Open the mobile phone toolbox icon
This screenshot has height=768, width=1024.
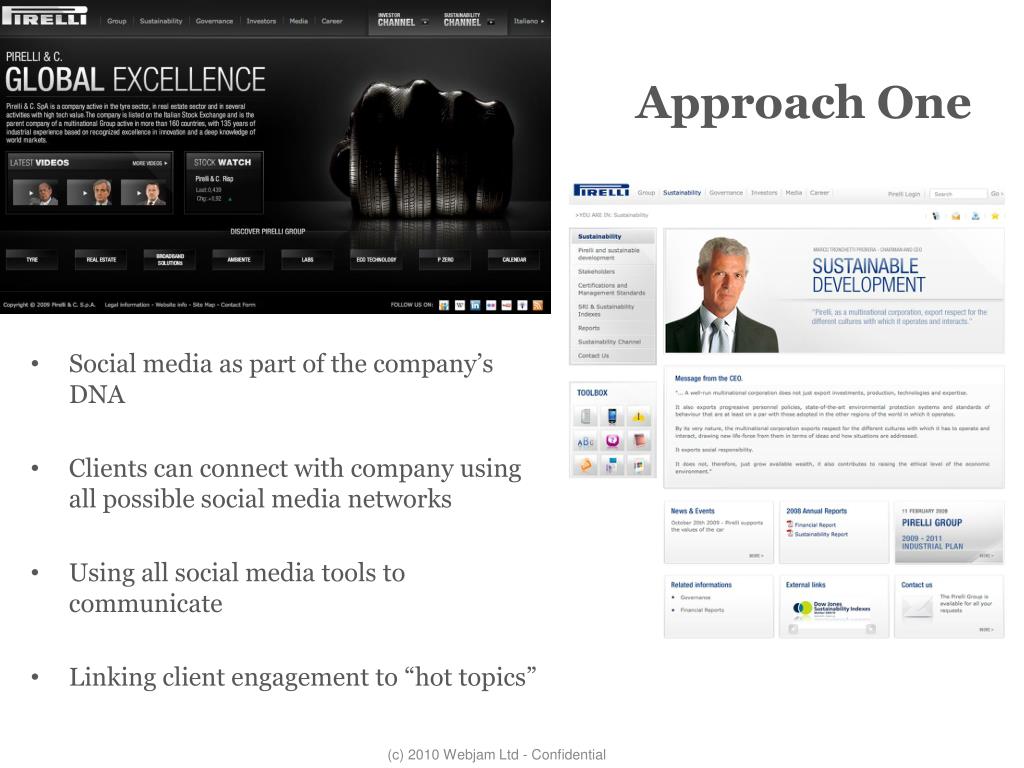[612, 416]
